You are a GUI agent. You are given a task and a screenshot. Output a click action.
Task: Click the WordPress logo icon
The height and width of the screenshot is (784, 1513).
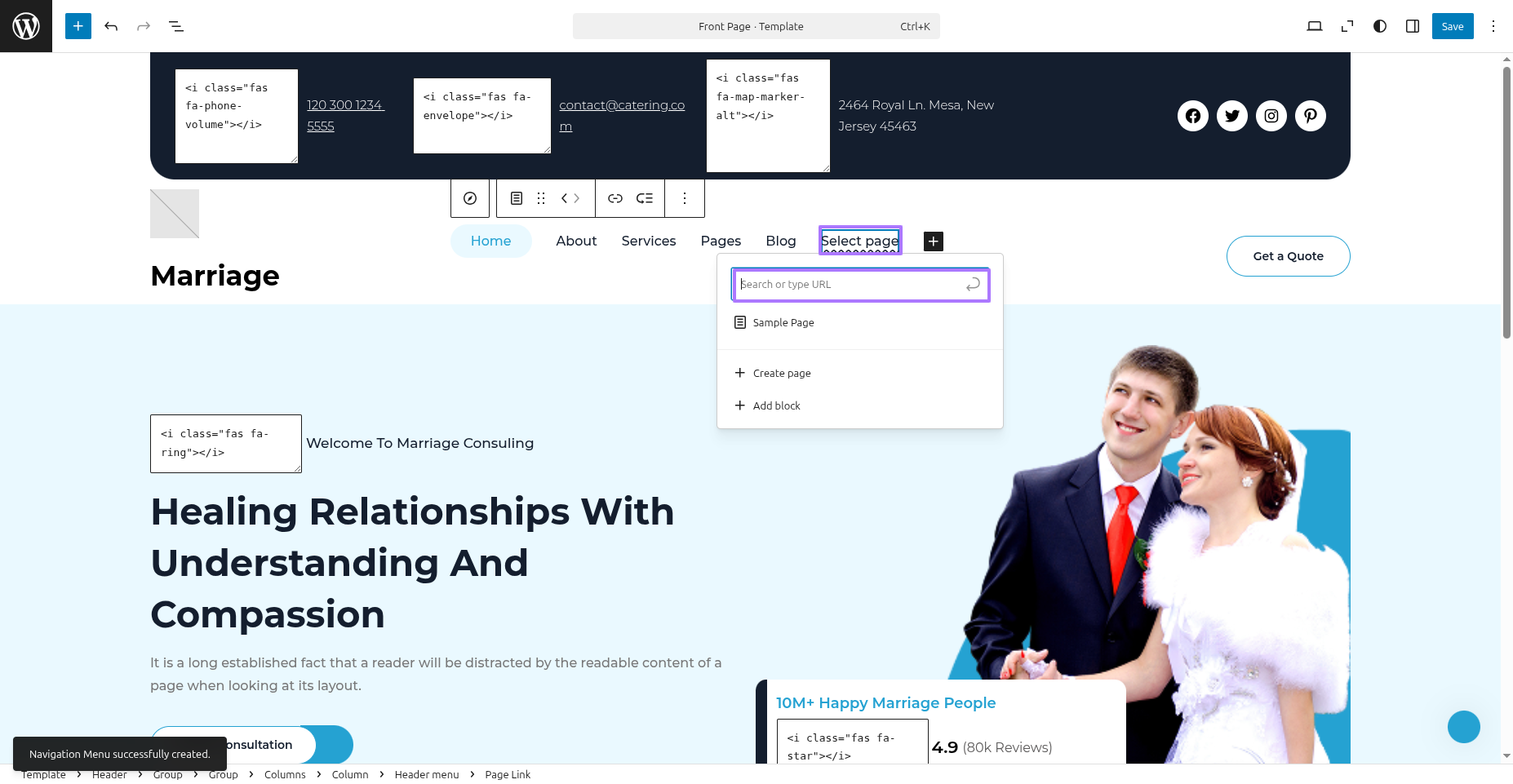pyautogui.click(x=26, y=26)
